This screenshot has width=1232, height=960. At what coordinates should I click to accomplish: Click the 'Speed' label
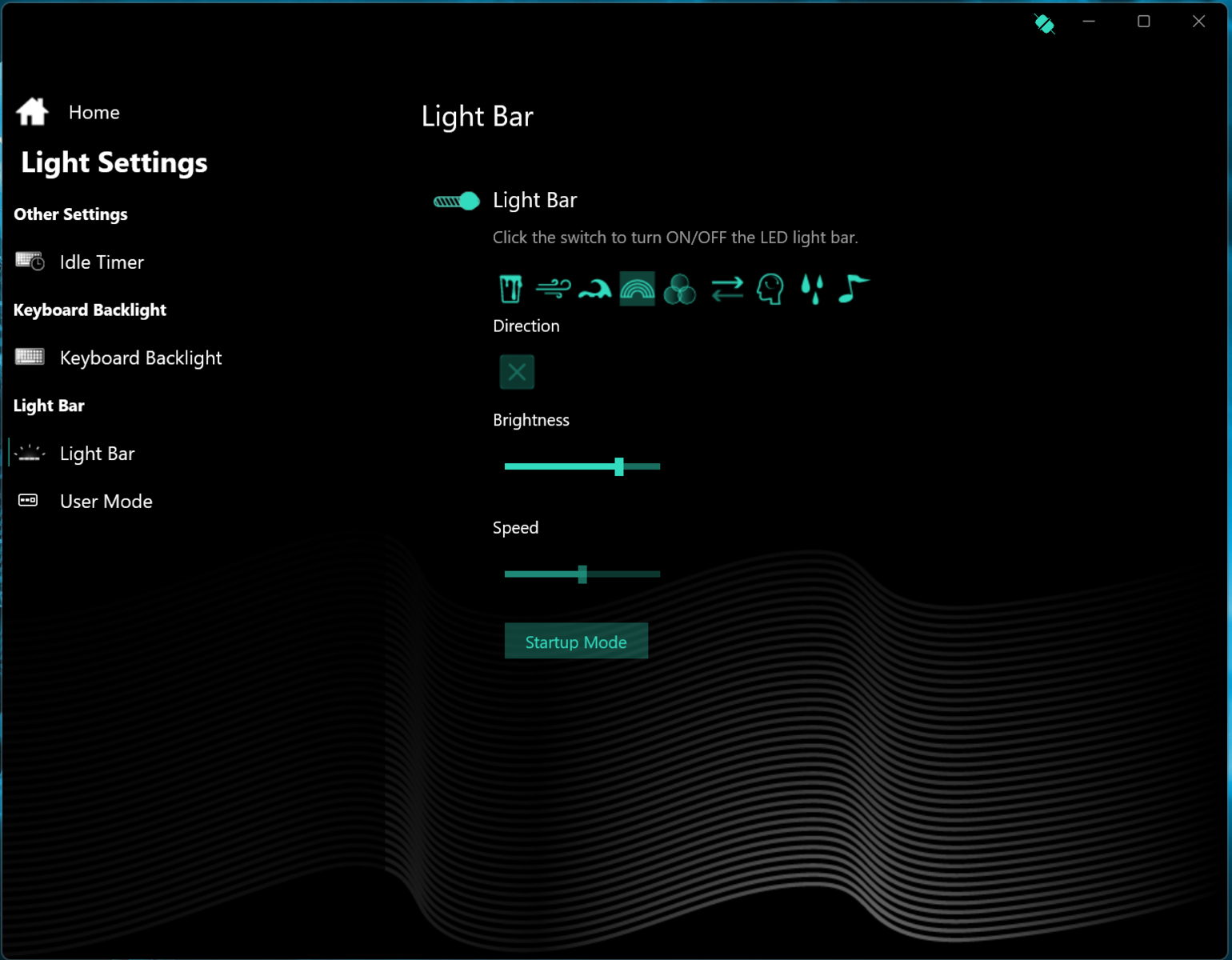pos(516,528)
